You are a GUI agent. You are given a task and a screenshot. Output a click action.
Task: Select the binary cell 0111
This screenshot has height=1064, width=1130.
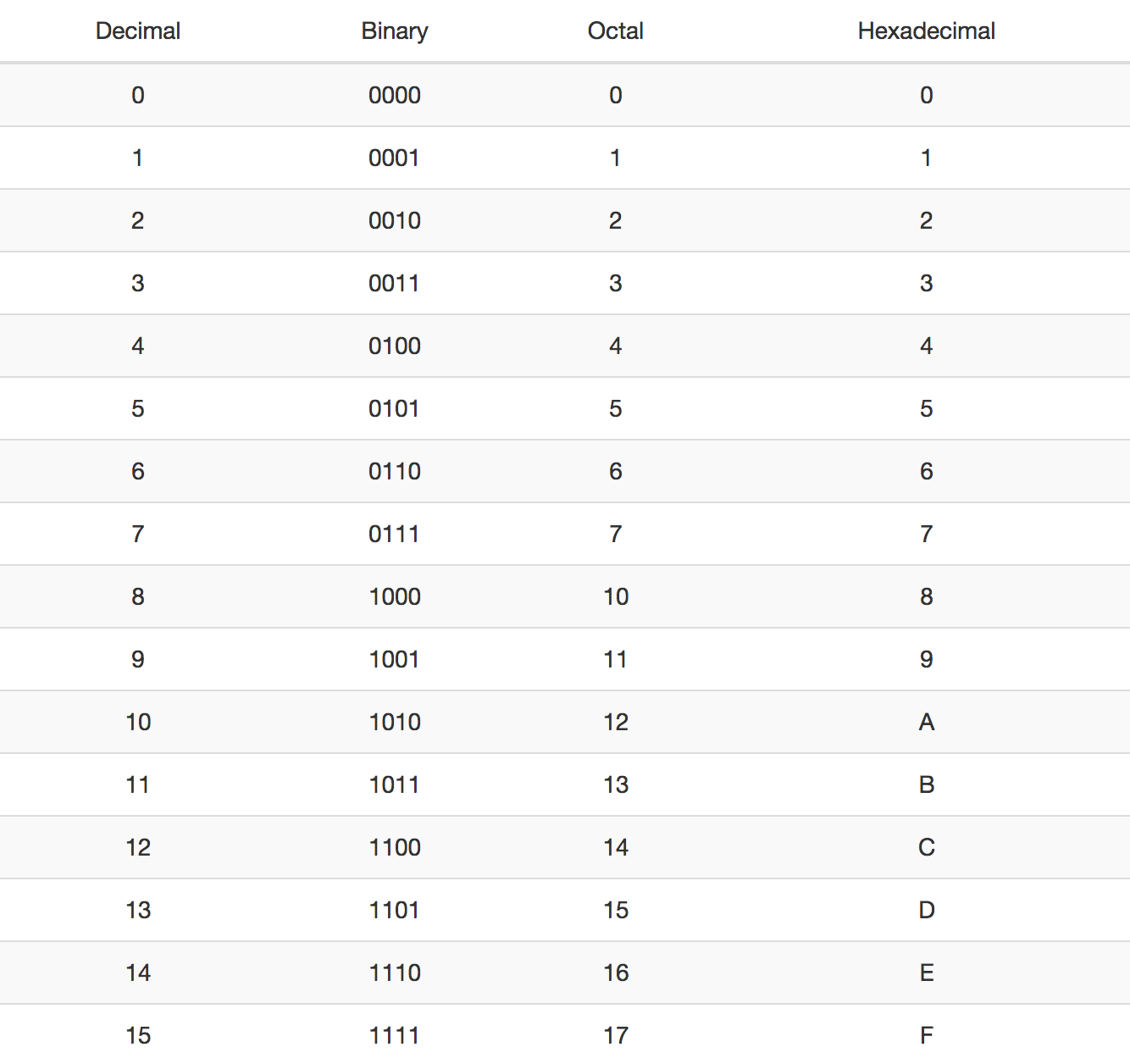coord(395,534)
